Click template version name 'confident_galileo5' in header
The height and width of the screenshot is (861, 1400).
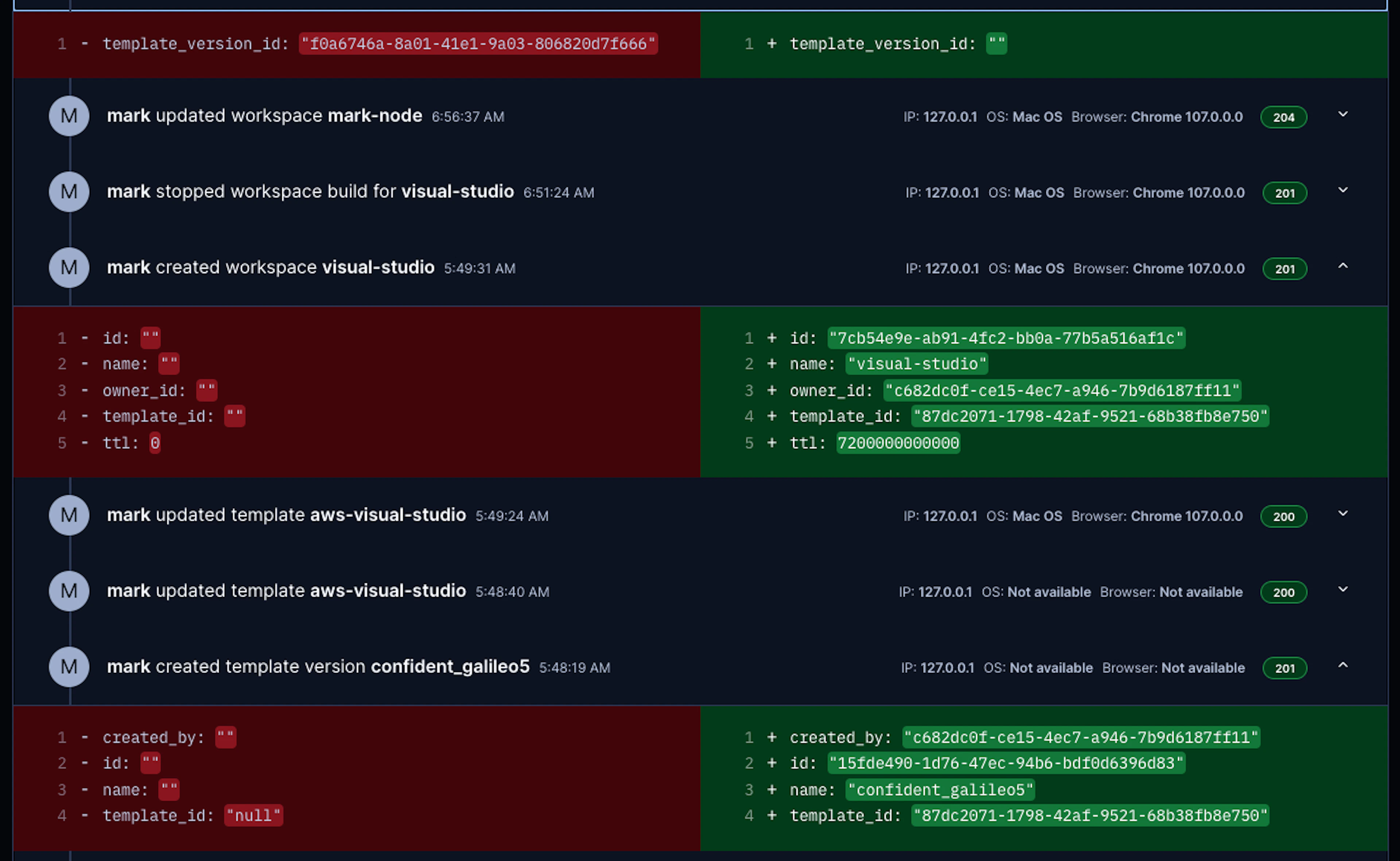450,667
